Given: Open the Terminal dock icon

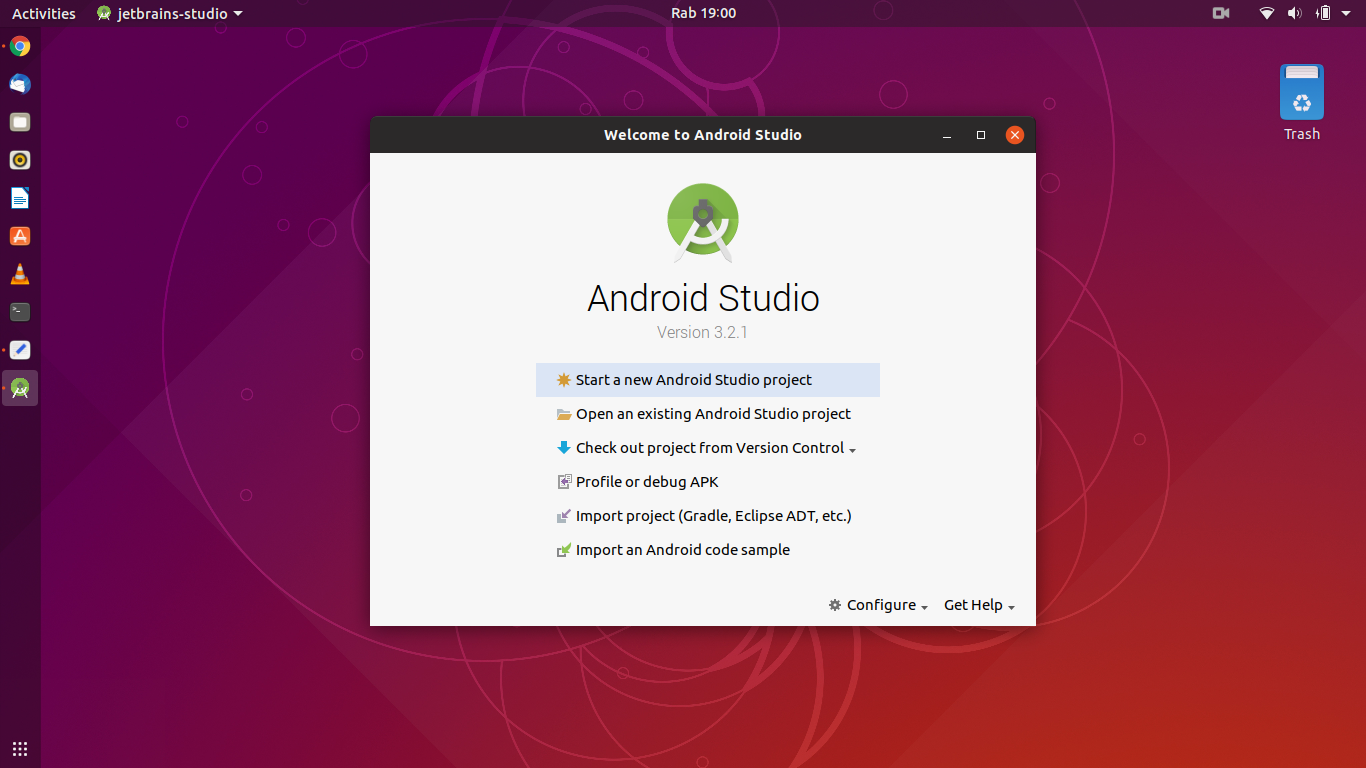Looking at the screenshot, I should click(x=20, y=312).
